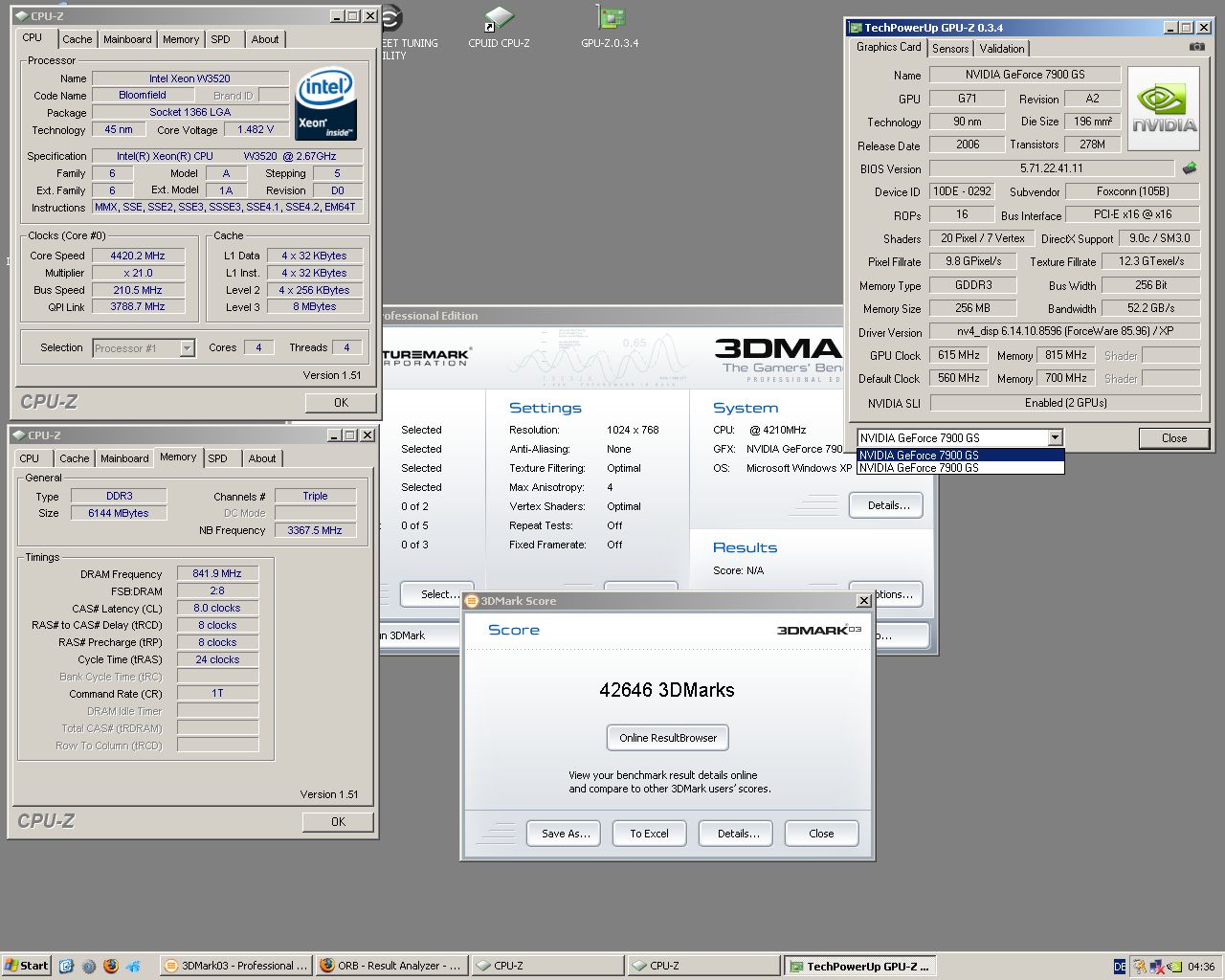The width and height of the screenshot is (1225, 980).
Task: Click the GPU Clock 615 MHz value
Action: click(x=958, y=355)
